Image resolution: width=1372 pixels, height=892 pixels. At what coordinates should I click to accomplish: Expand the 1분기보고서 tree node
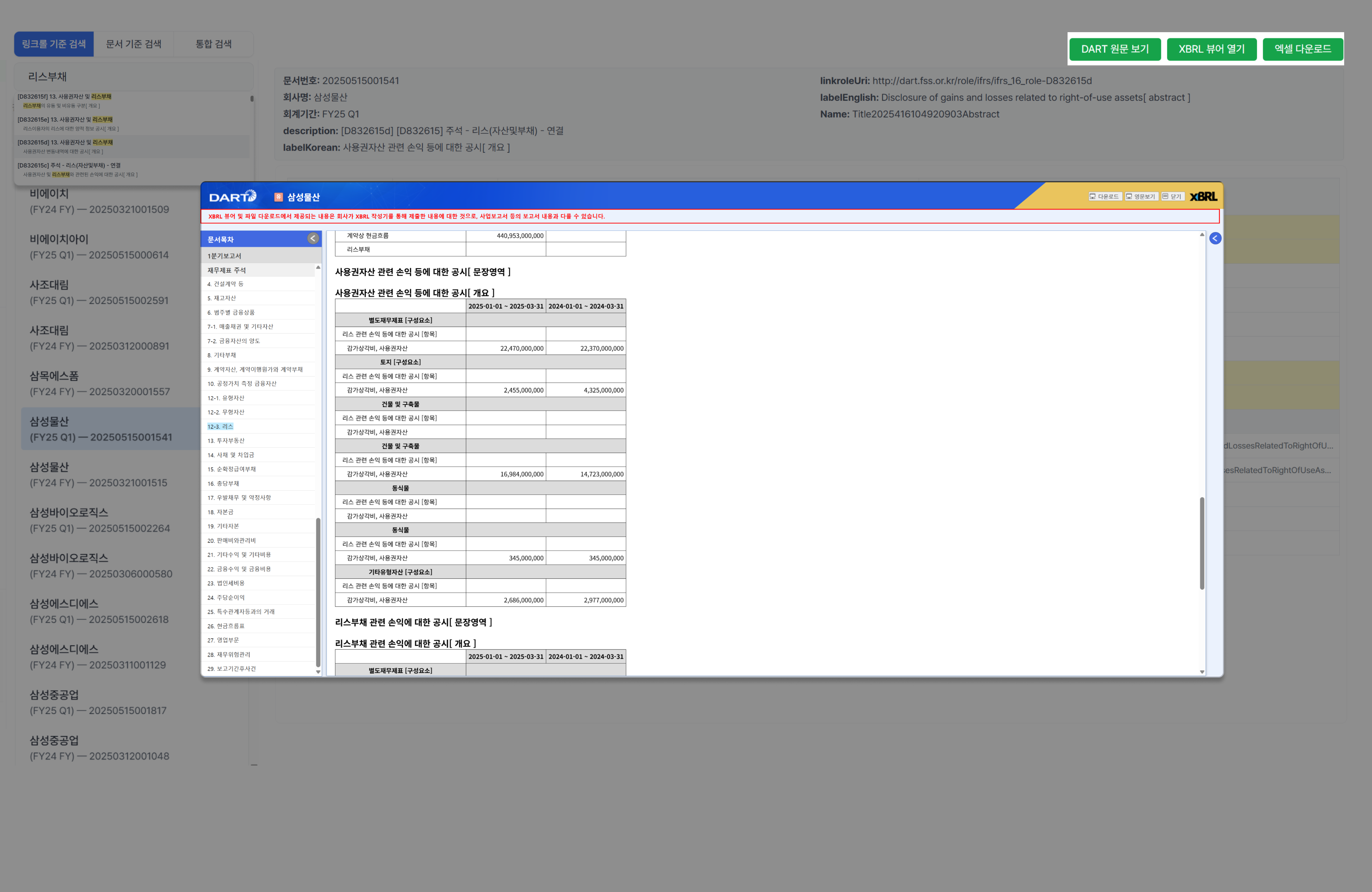click(224, 256)
